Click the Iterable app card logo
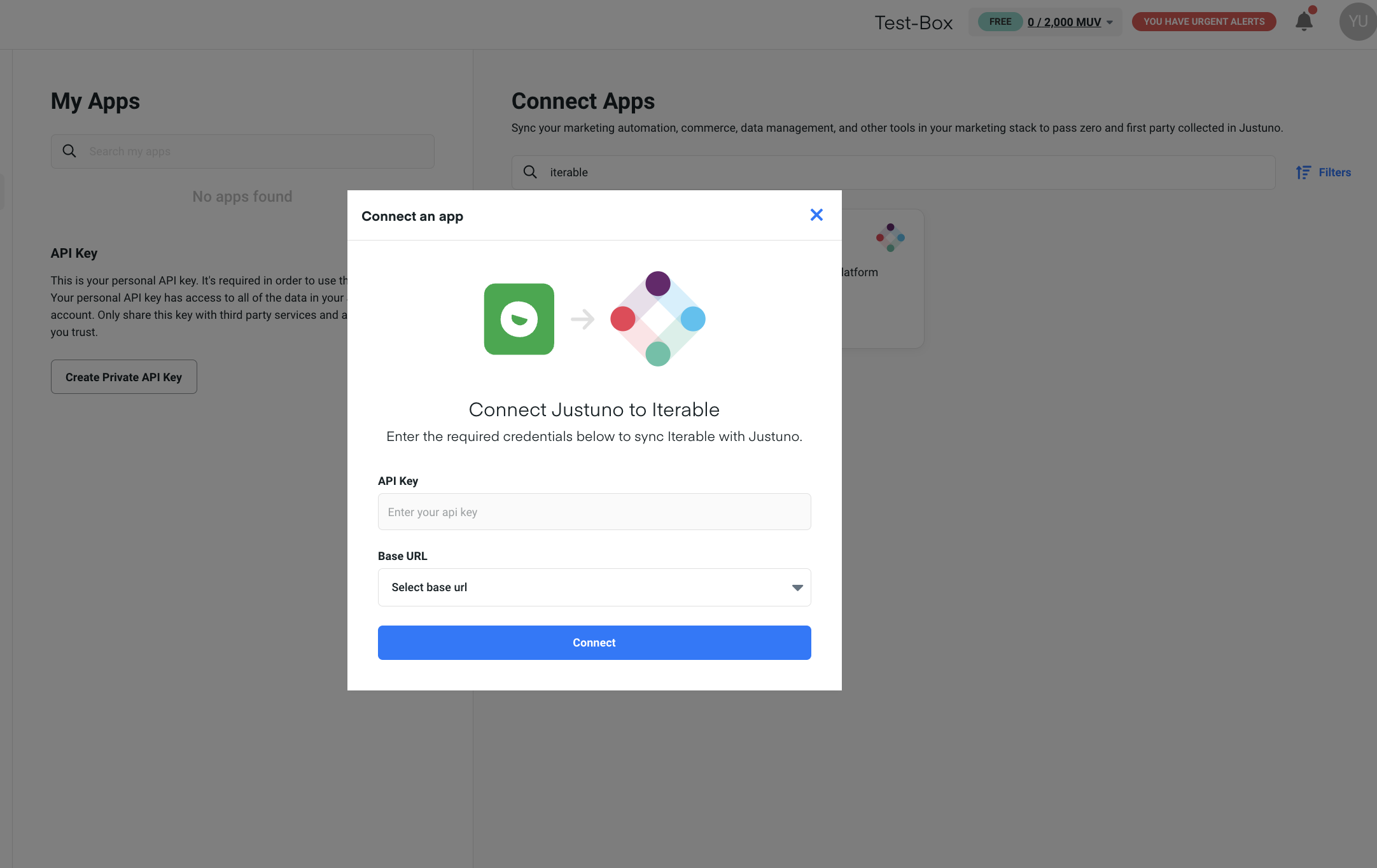 tap(890, 237)
